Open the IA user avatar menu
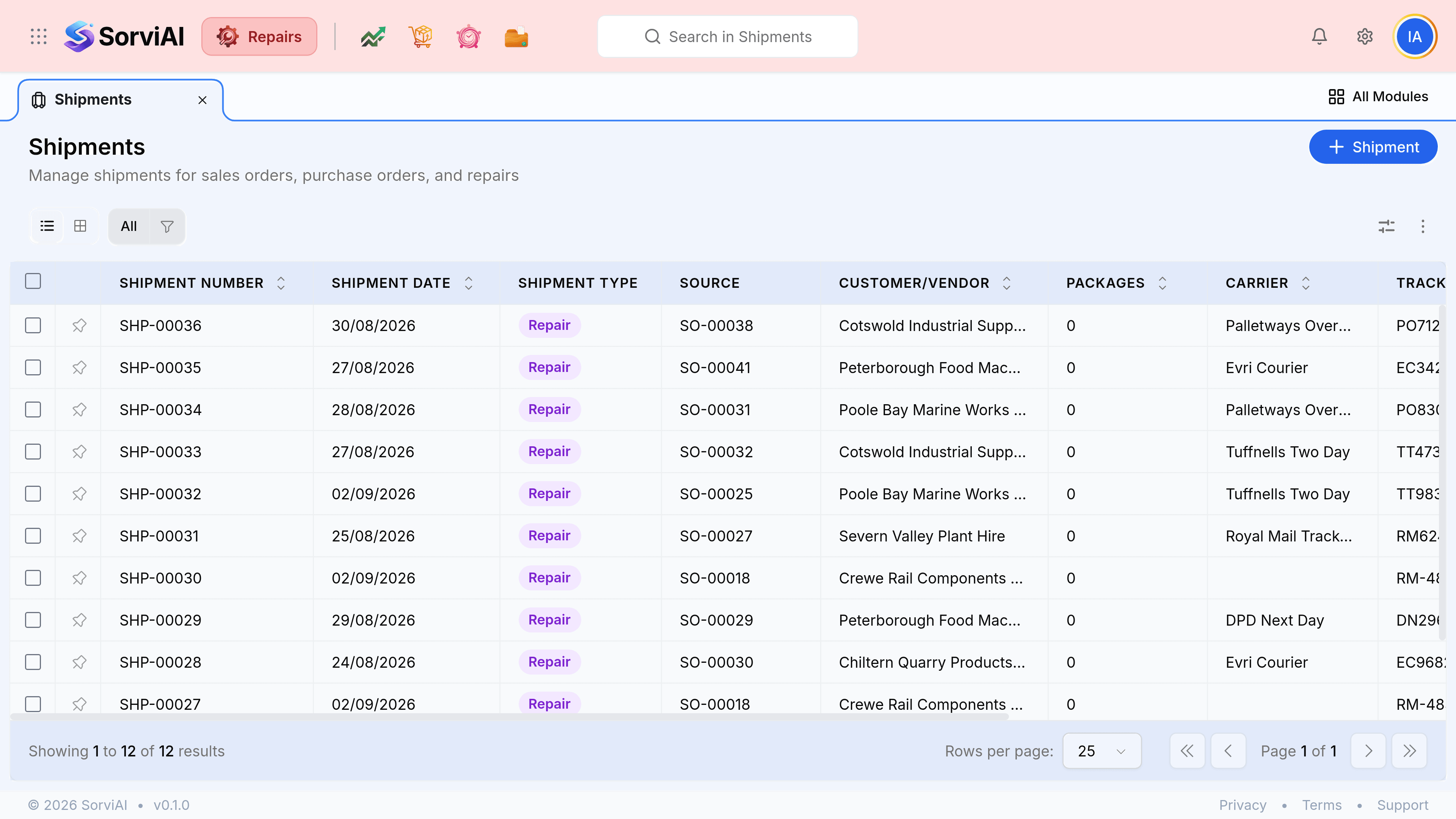This screenshot has height=819, width=1456. coord(1415,37)
